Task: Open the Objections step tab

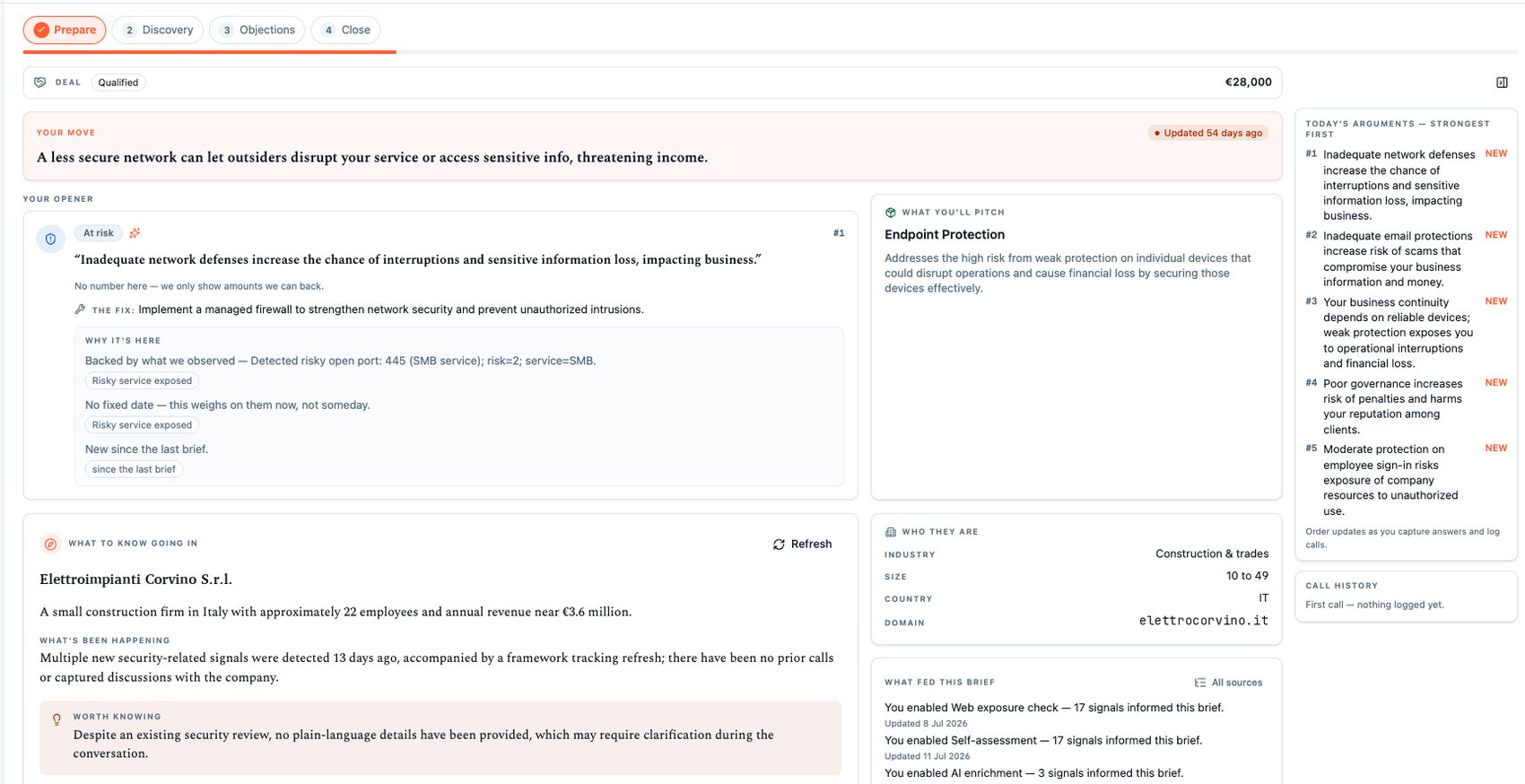Action: pyautogui.click(x=257, y=30)
